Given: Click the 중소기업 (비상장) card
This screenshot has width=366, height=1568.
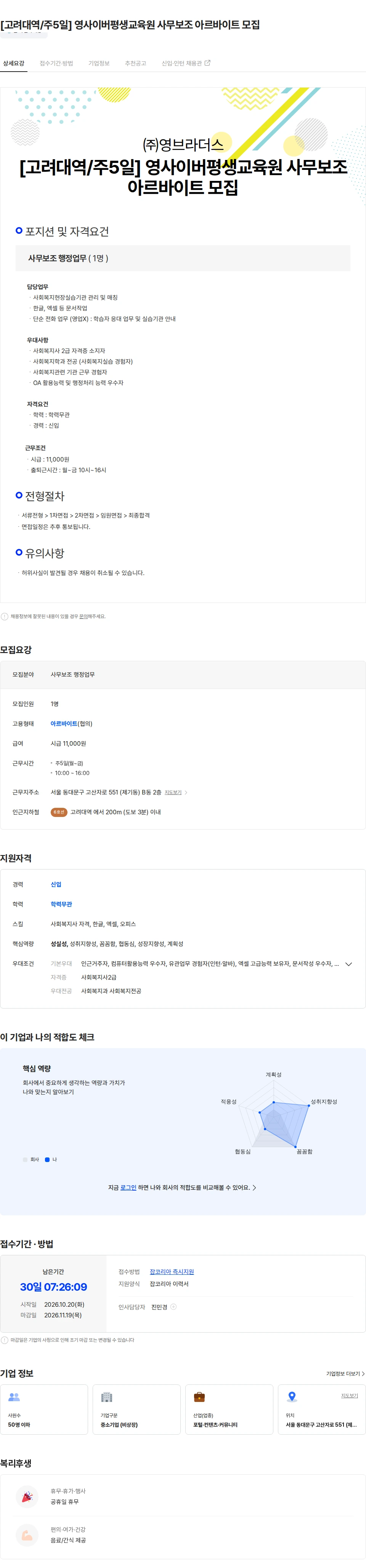Looking at the screenshot, I should (x=136, y=1410).
